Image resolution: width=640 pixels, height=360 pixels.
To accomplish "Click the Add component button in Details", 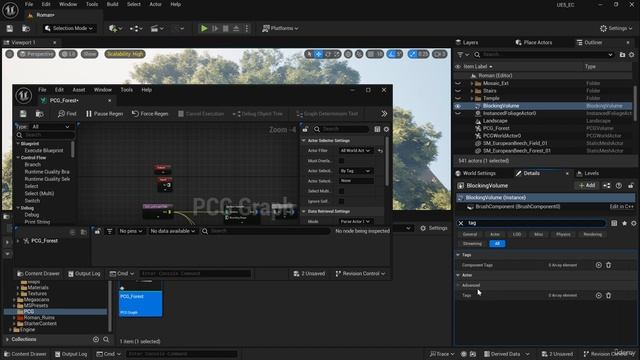I will pos(587,185).
